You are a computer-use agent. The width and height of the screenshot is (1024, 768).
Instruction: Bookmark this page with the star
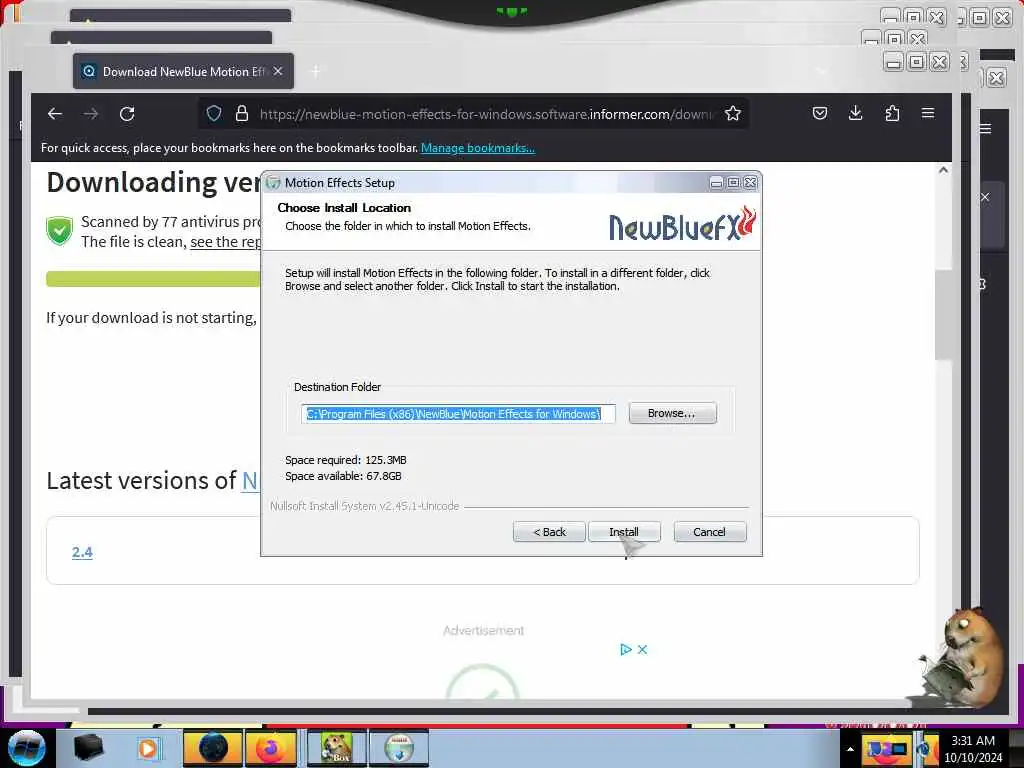pos(733,114)
